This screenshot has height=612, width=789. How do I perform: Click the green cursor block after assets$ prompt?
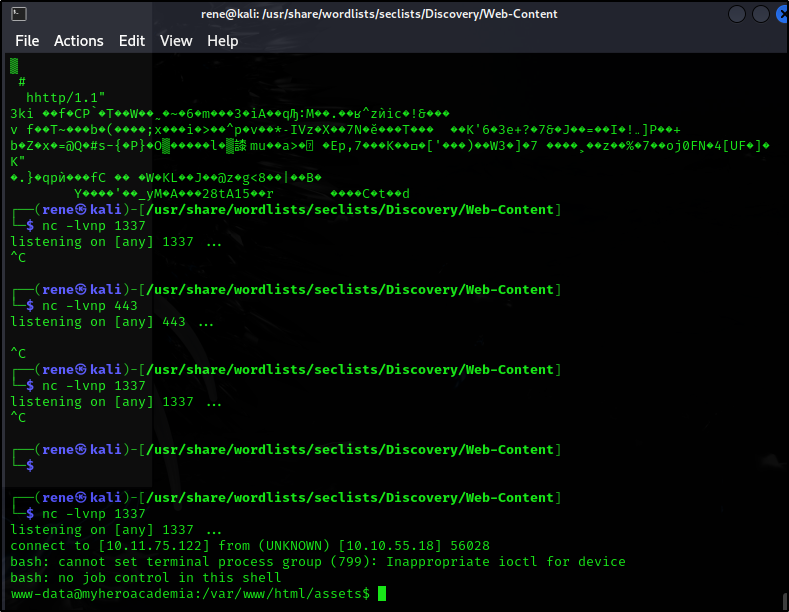click(381, 594)
